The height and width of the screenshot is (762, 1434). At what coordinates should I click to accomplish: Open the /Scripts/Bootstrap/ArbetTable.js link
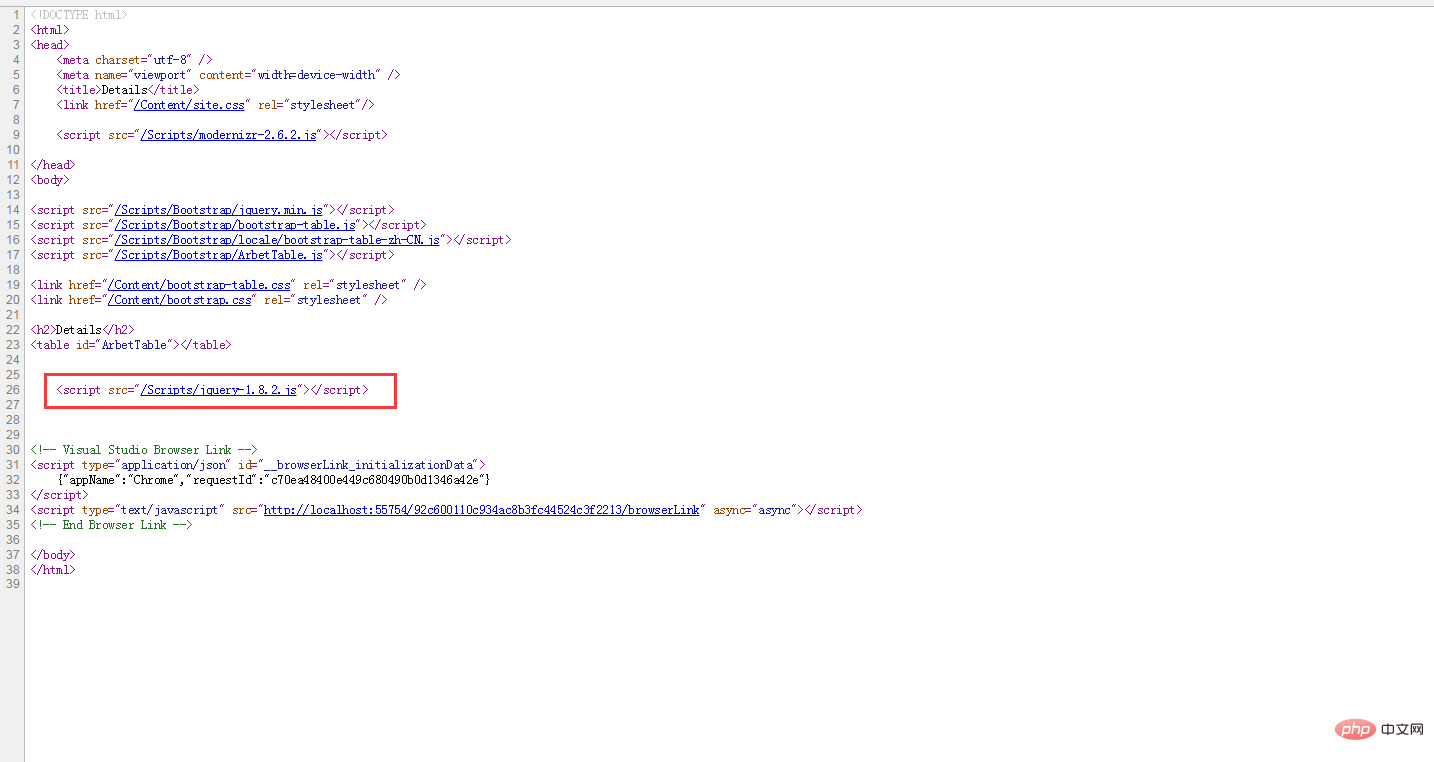219,255
